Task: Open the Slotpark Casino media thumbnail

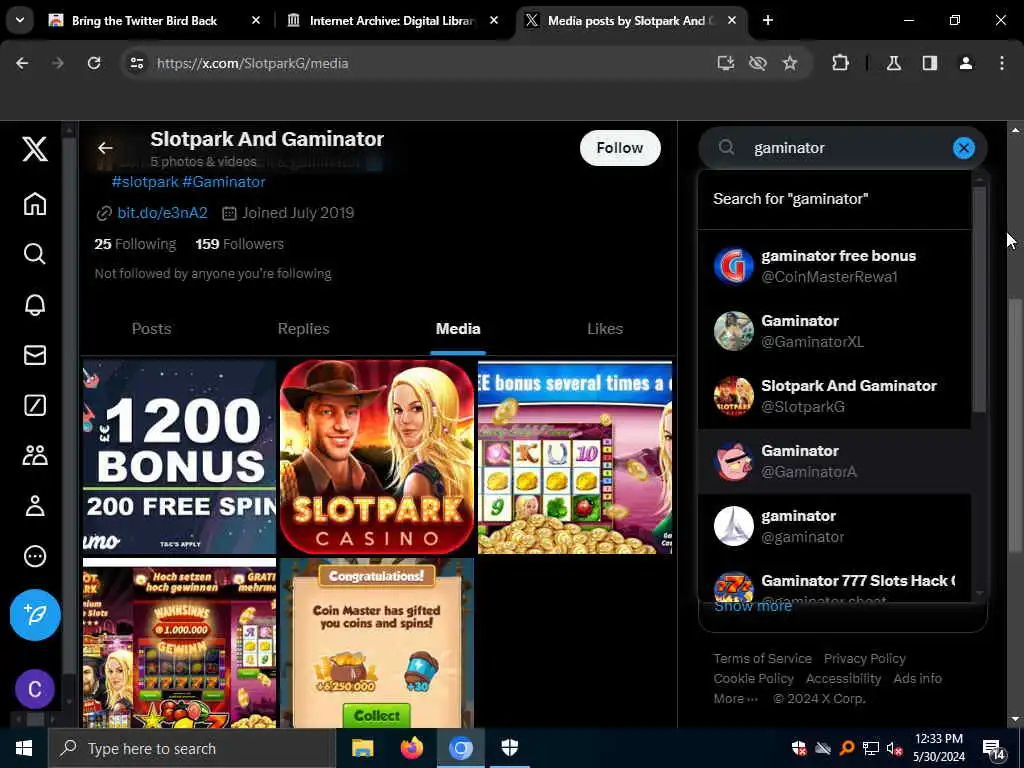Action: [377, 456]
